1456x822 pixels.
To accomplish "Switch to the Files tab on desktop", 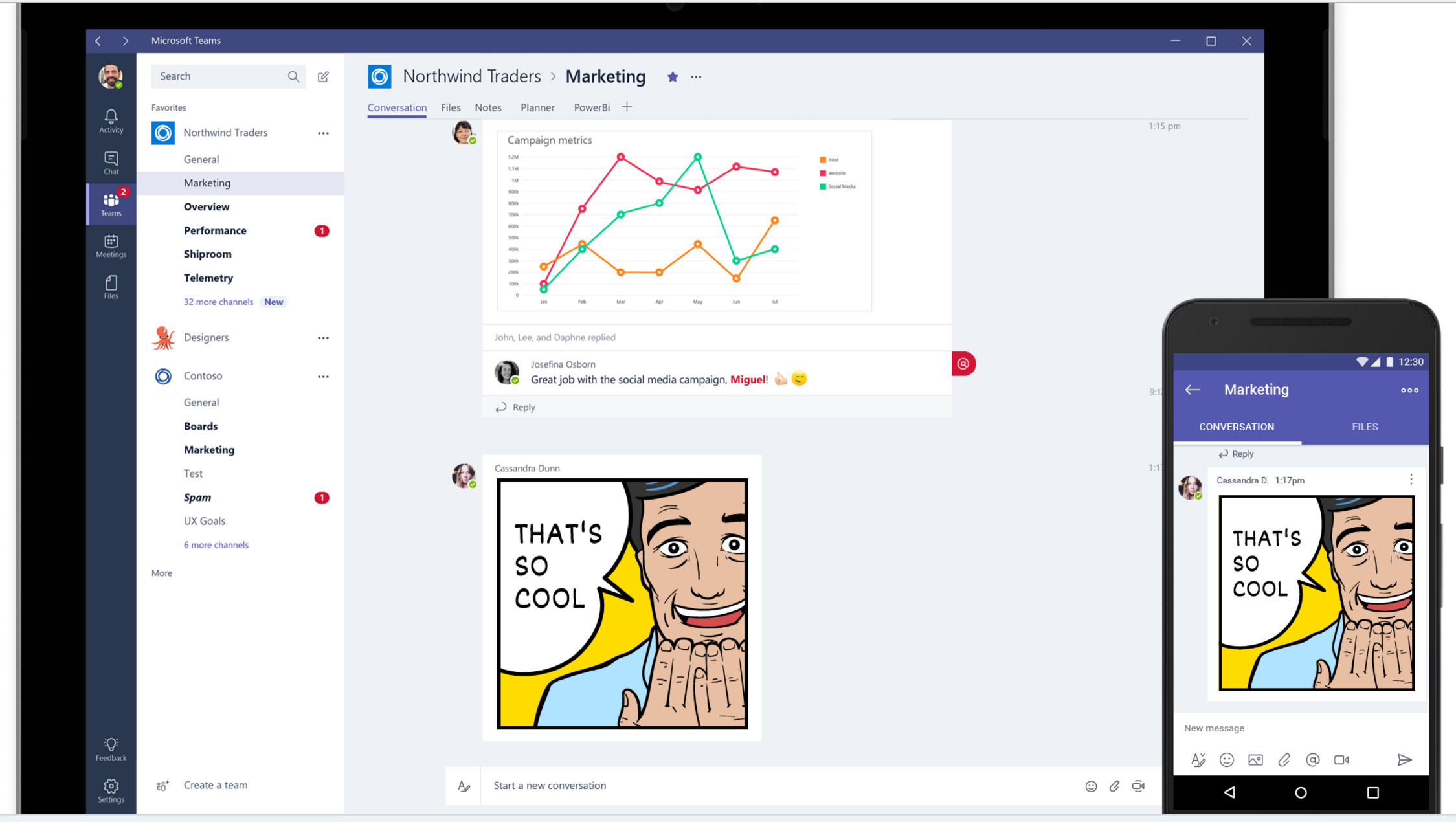I will pos(451,107).
